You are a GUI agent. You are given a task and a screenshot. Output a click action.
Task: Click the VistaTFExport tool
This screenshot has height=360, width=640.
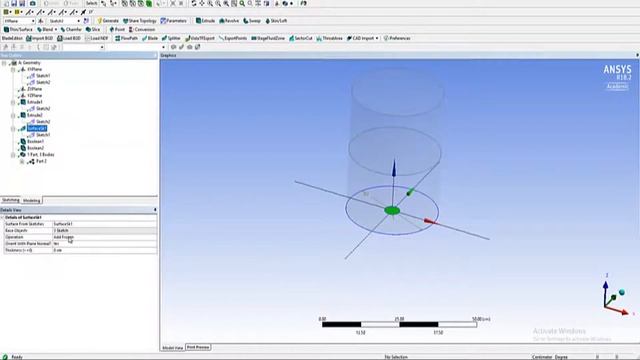click(x=200, y=38)
